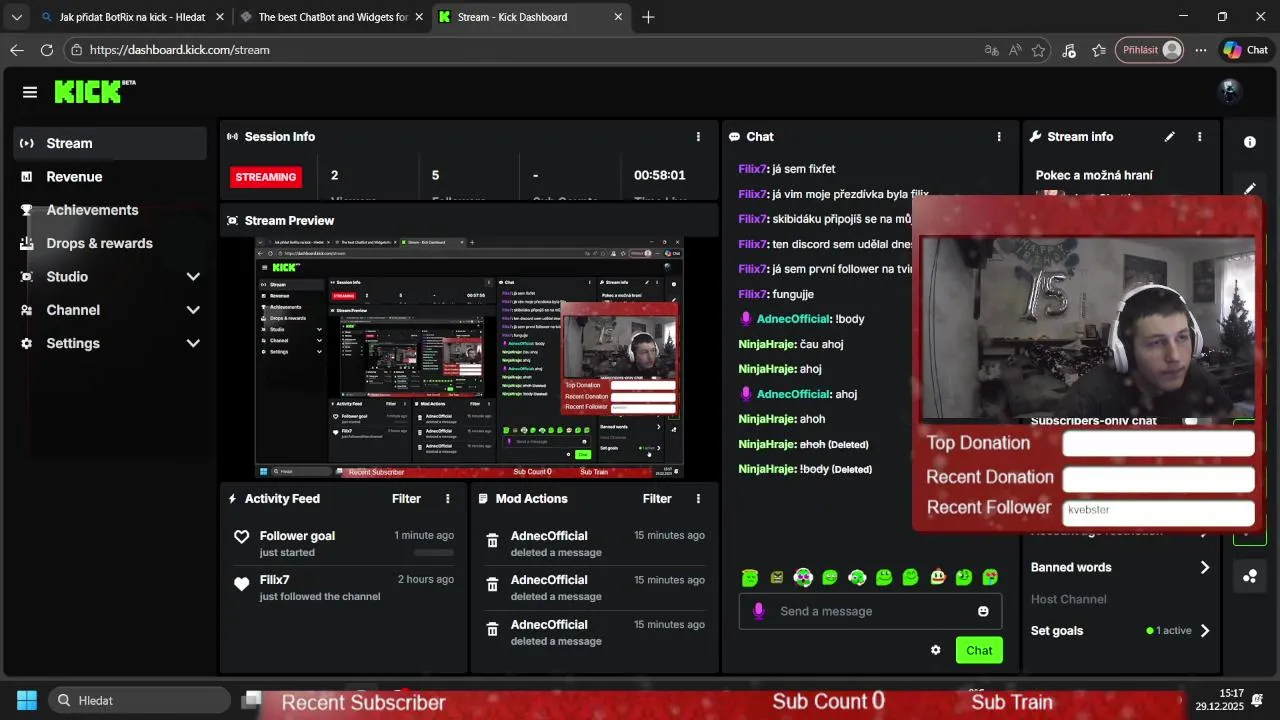This screenshot has height=720, width=1280.
Task: Open the browser tab list dropdown
Action: tap(17, 17)
